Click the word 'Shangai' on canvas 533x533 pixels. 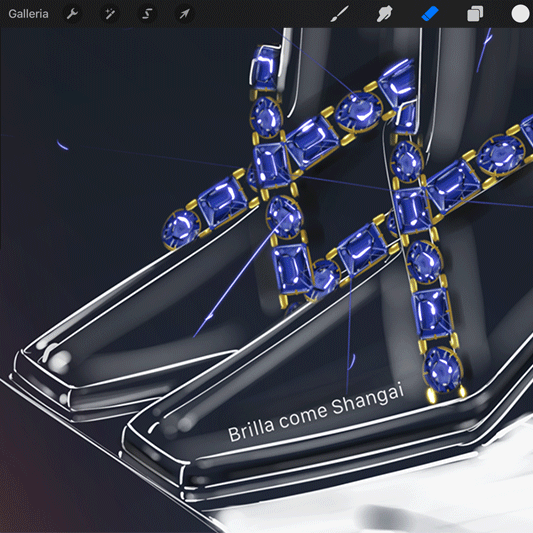click(x=368, y=399)
